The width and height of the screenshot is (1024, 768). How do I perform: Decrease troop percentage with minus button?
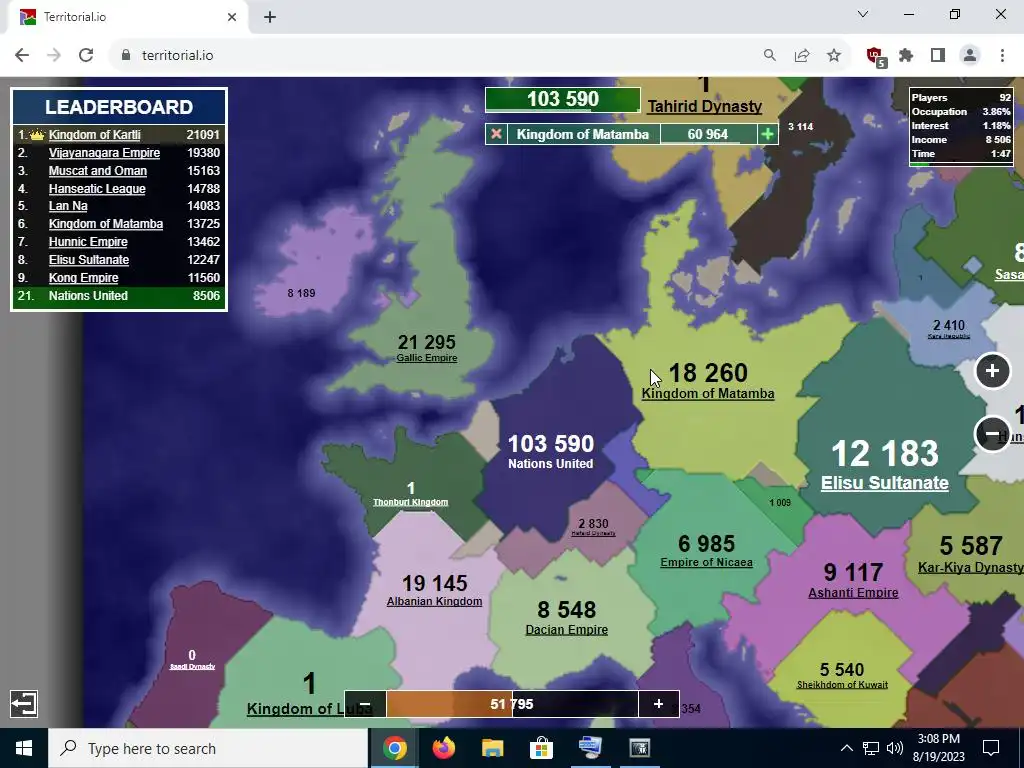(x=365, y=704)
